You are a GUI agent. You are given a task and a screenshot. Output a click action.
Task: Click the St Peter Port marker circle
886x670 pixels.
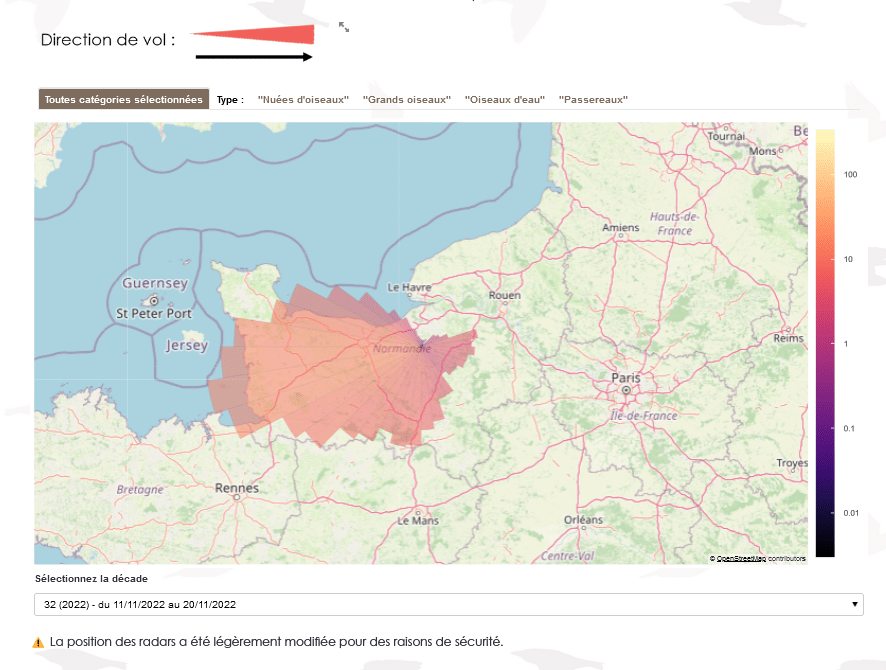pyautogui.click(x=155, y=300)
